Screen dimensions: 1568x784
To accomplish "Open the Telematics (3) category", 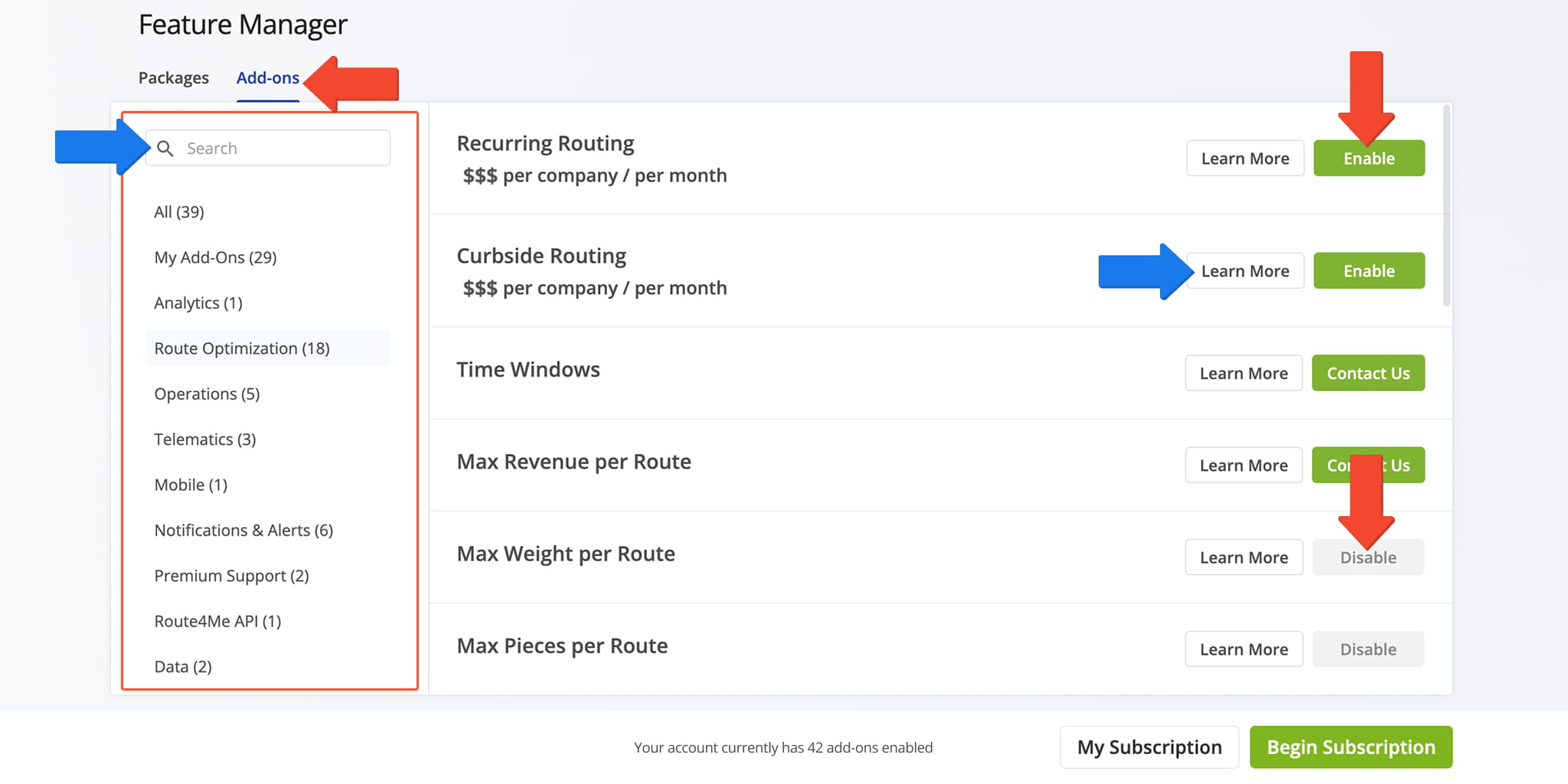I will [204, 439].
